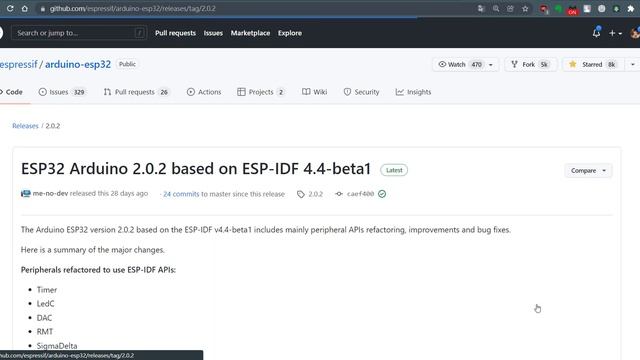This screenshot has height=360, width=640.
Task: Go to browser home page icon
Action: (24, 8)
